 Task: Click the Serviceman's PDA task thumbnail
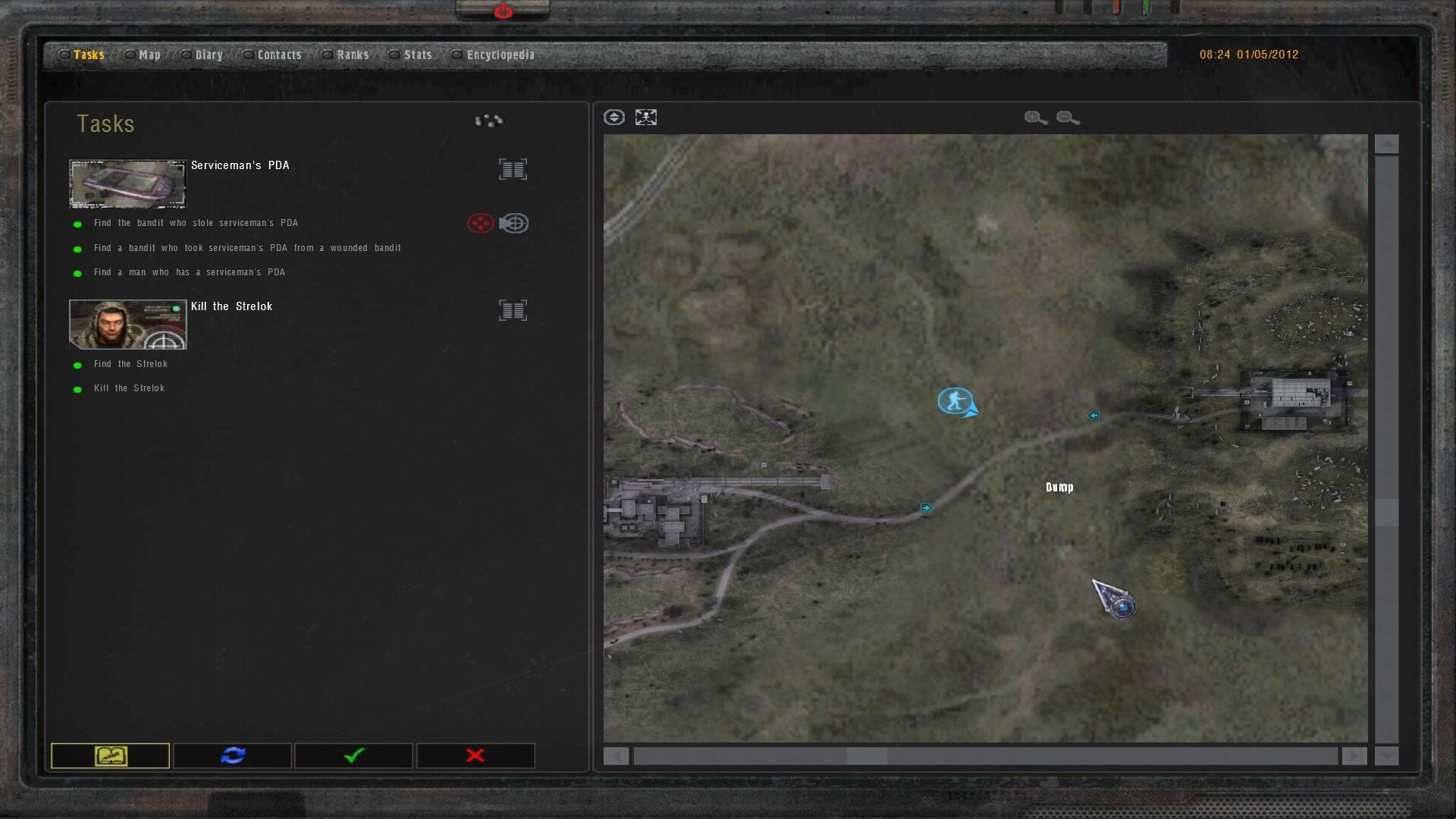click(127, 184)
